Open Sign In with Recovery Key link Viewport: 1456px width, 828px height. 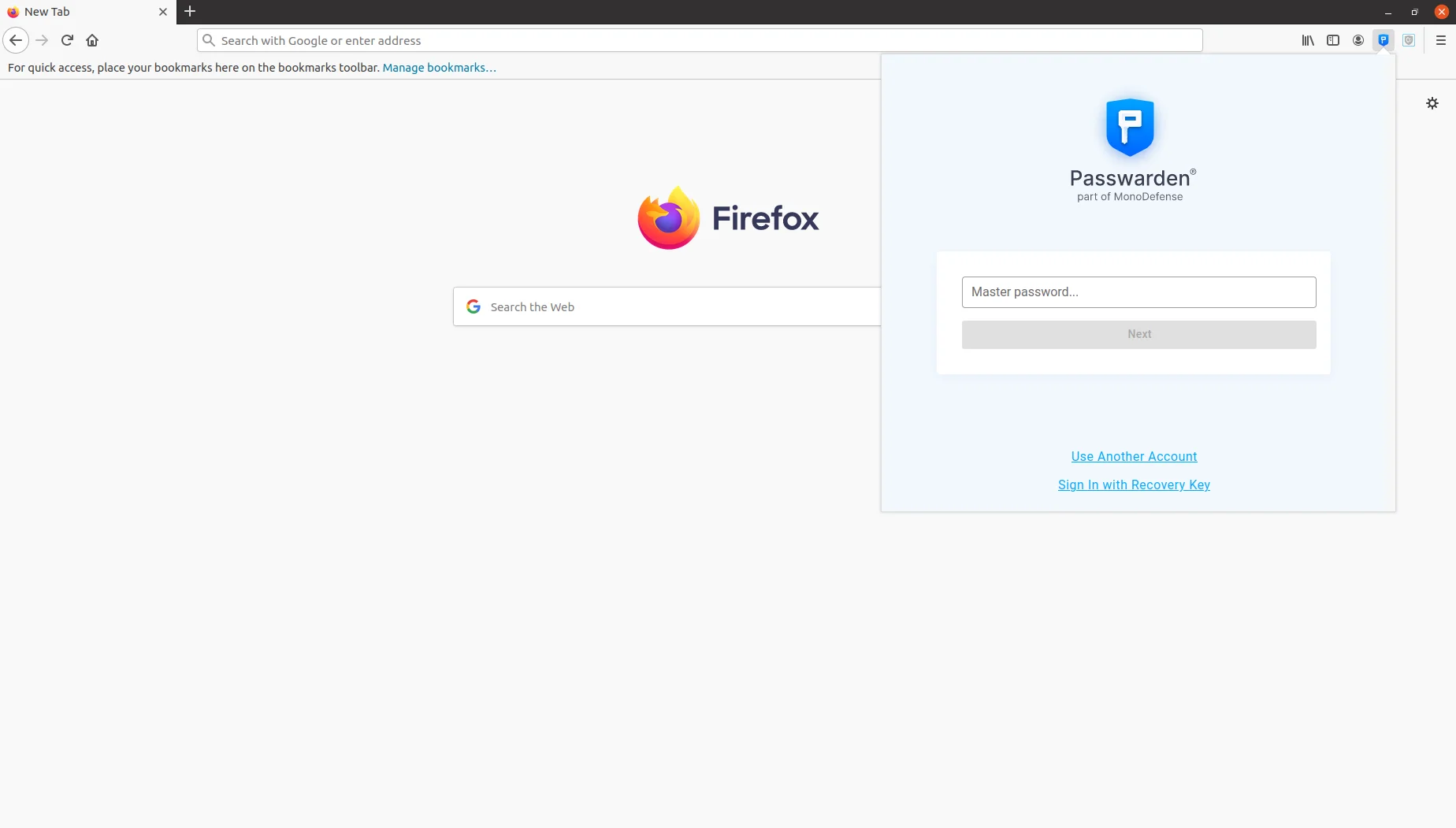tap(1133, 485)
